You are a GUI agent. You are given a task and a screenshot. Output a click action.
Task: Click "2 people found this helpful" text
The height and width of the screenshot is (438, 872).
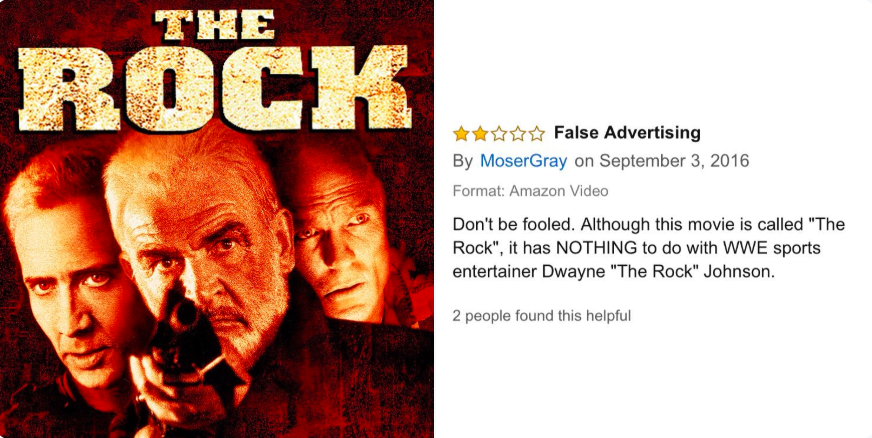(x=541, y=316)
